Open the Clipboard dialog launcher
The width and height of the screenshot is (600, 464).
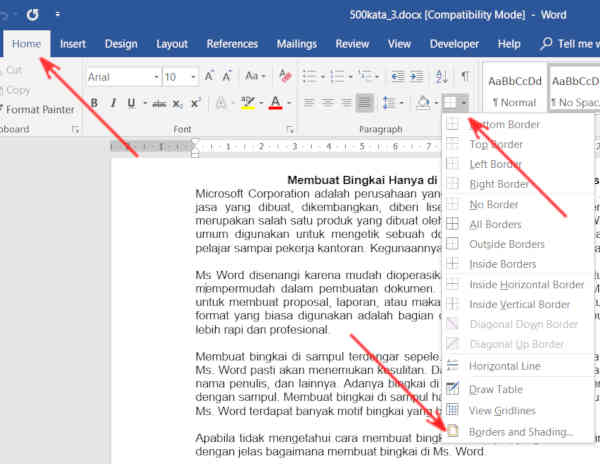click(x=75, y=130)
